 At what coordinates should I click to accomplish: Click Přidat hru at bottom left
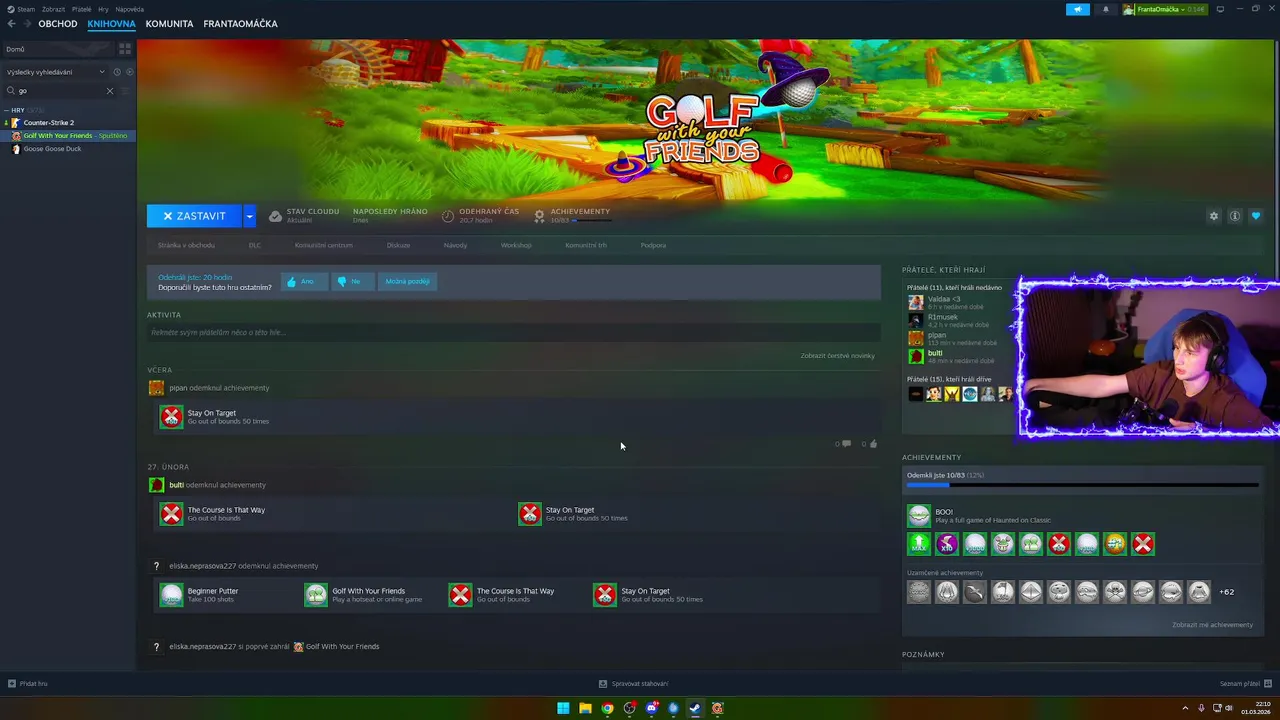(x=28, y=684)
